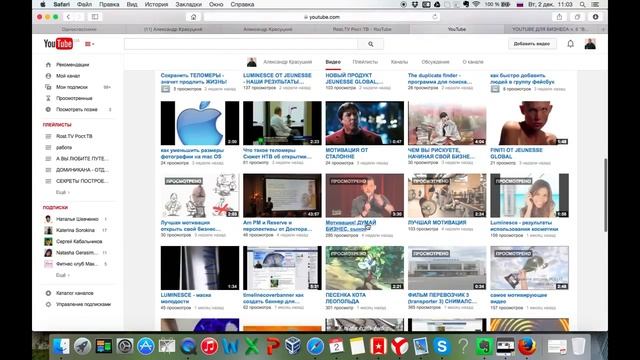640x360 pixels.
Task: Open the Apple logo video thumbnail
Action: 200,123
